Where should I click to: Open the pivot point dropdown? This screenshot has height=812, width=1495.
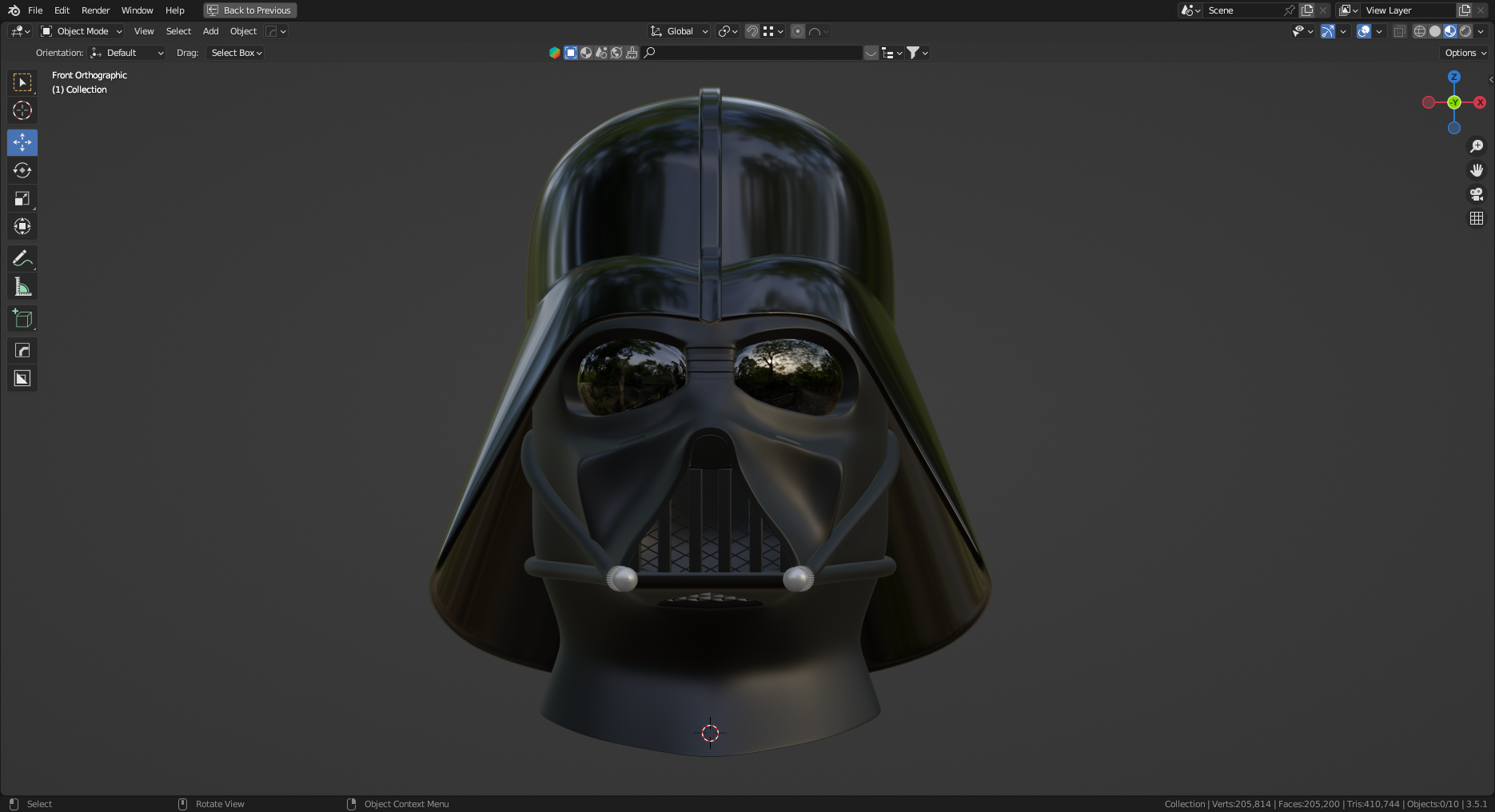tap(728, 31)
